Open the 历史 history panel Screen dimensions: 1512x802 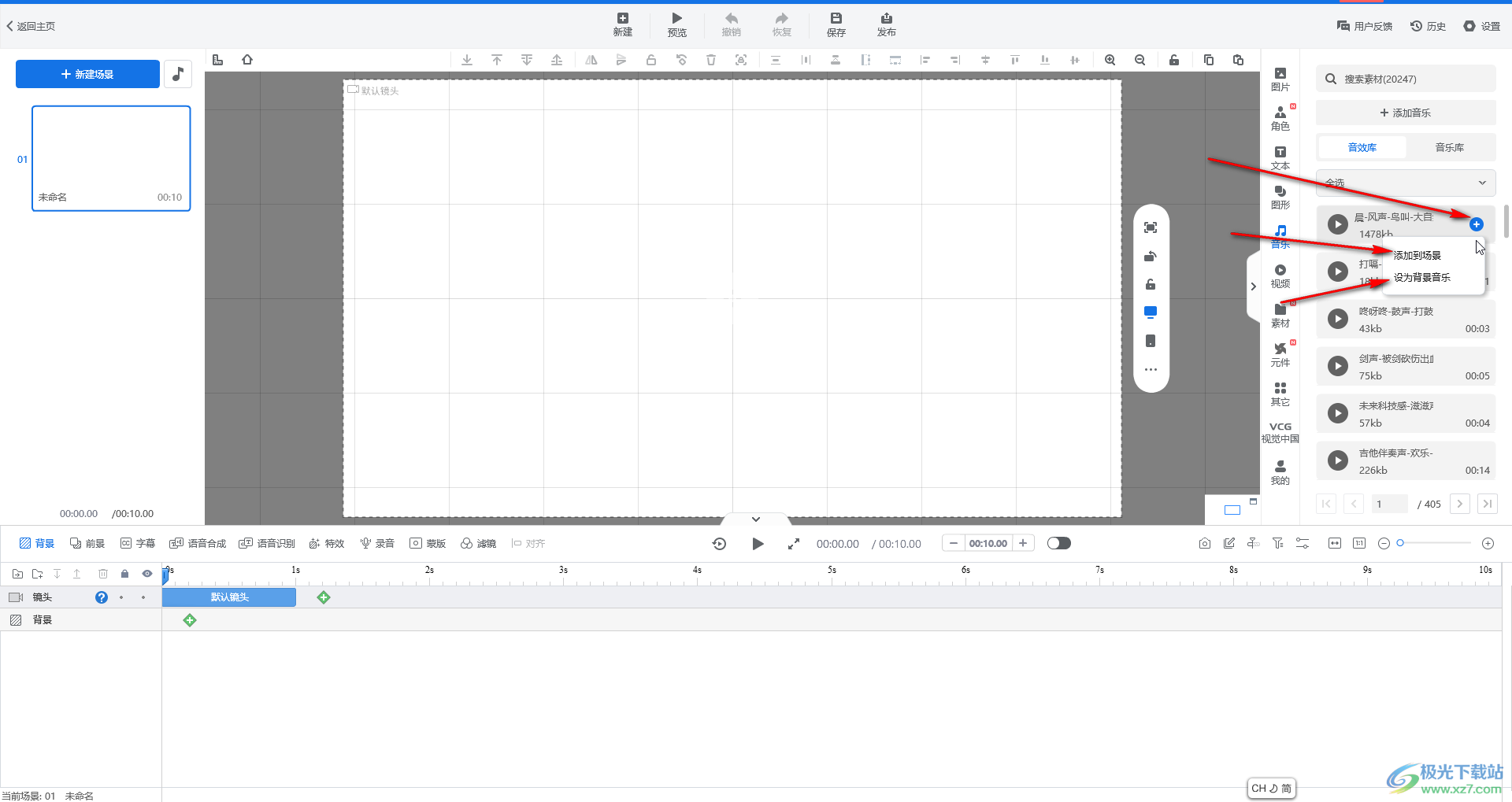coord(1428,26)
